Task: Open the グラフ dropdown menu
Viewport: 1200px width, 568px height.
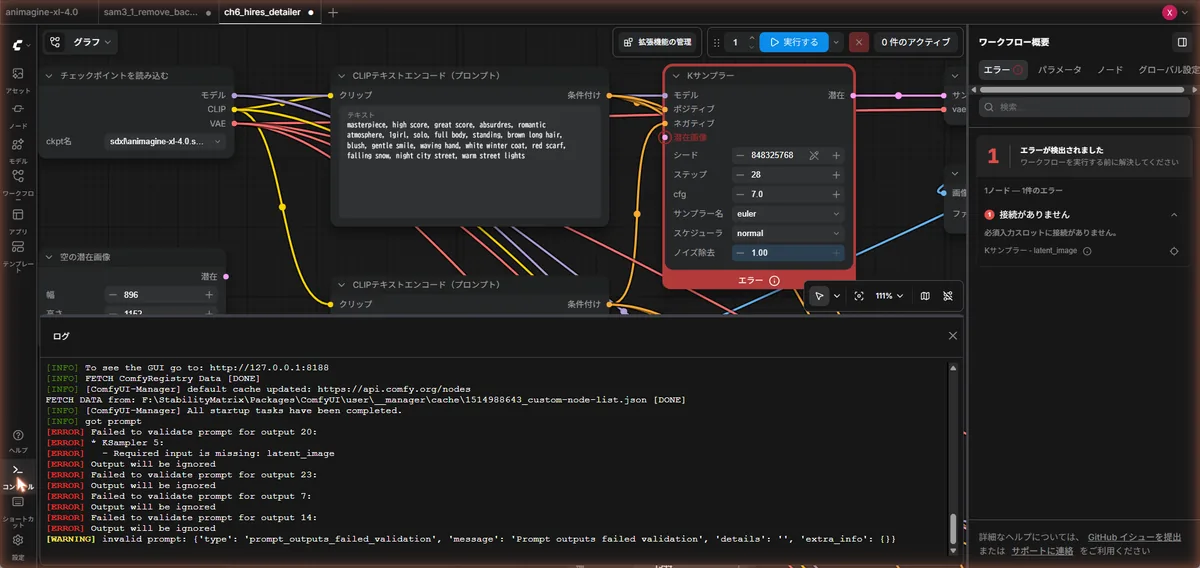Action: [x=80, y=42]
